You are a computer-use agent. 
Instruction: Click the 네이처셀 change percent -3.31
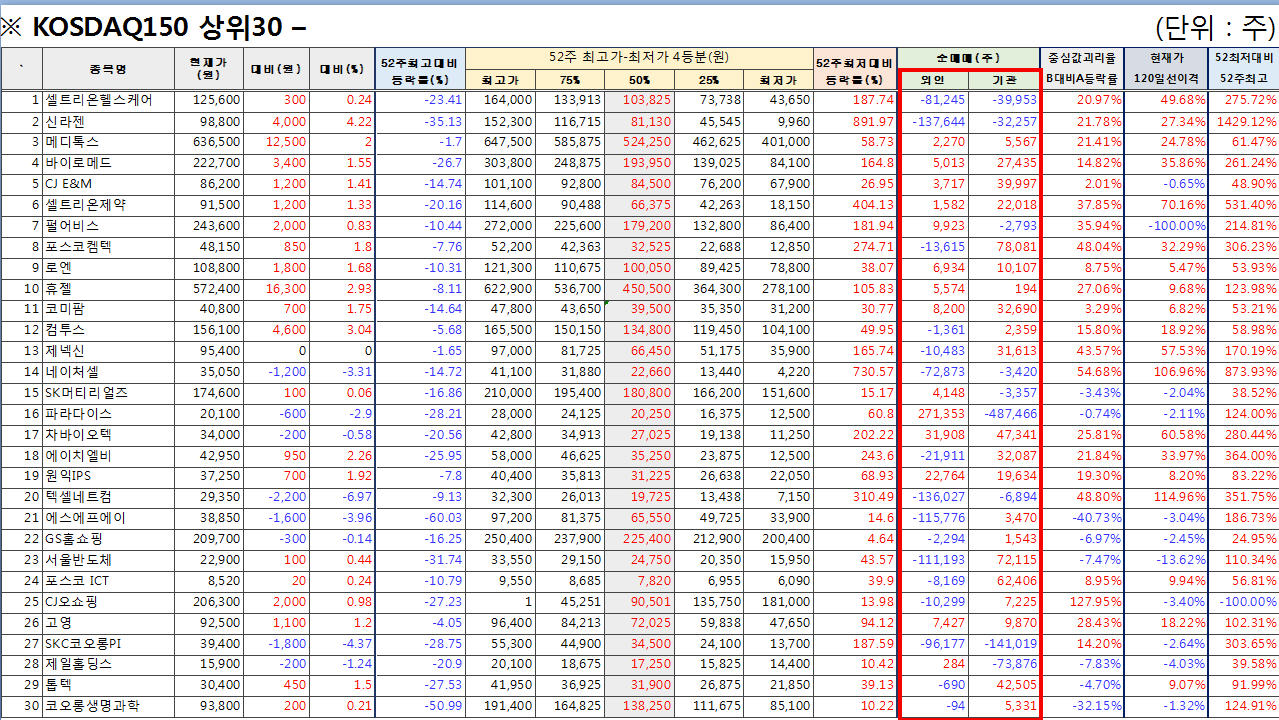point(342,372)
